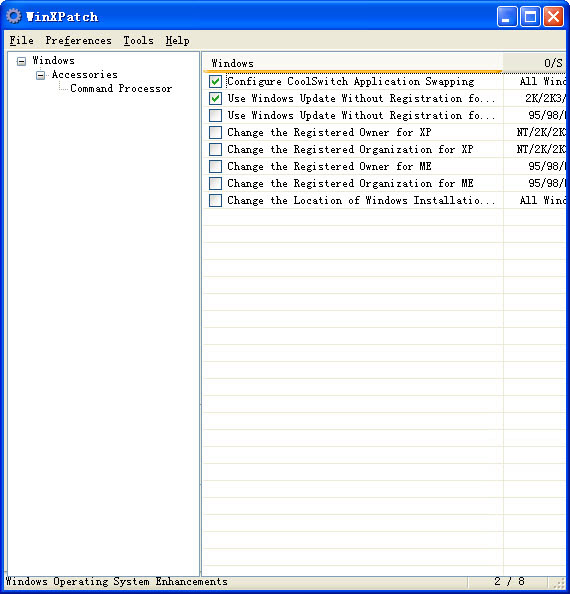570x594 pixels.
Task: Collapse the Windows tree node
Action: click(x=22, y=61)
